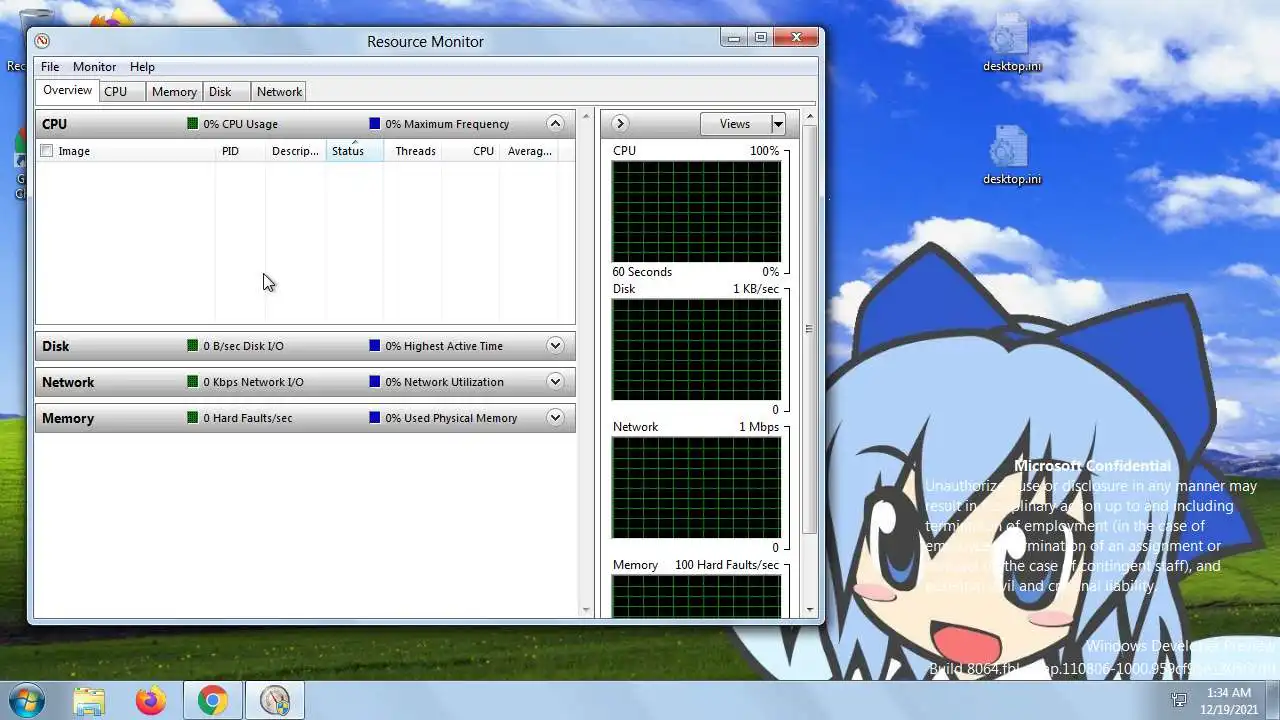Viewport: 1280px width, 720px height.
Task: Expand the Network section
Action: coord(555,382)
